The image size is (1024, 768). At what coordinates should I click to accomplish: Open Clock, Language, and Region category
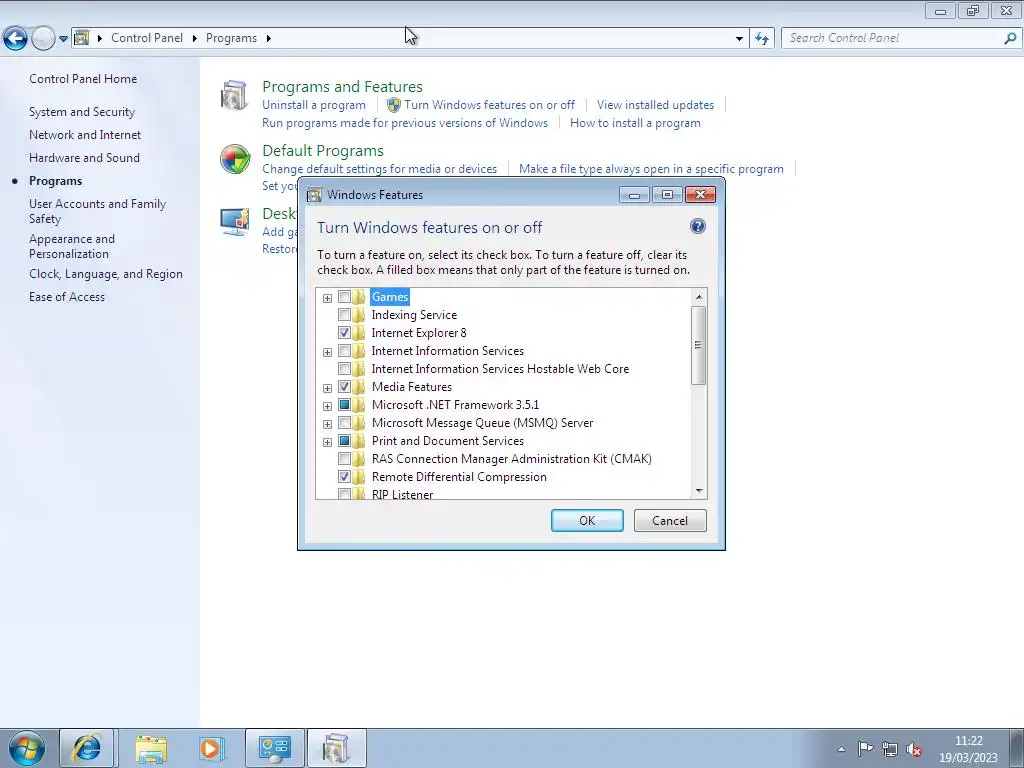106,274
